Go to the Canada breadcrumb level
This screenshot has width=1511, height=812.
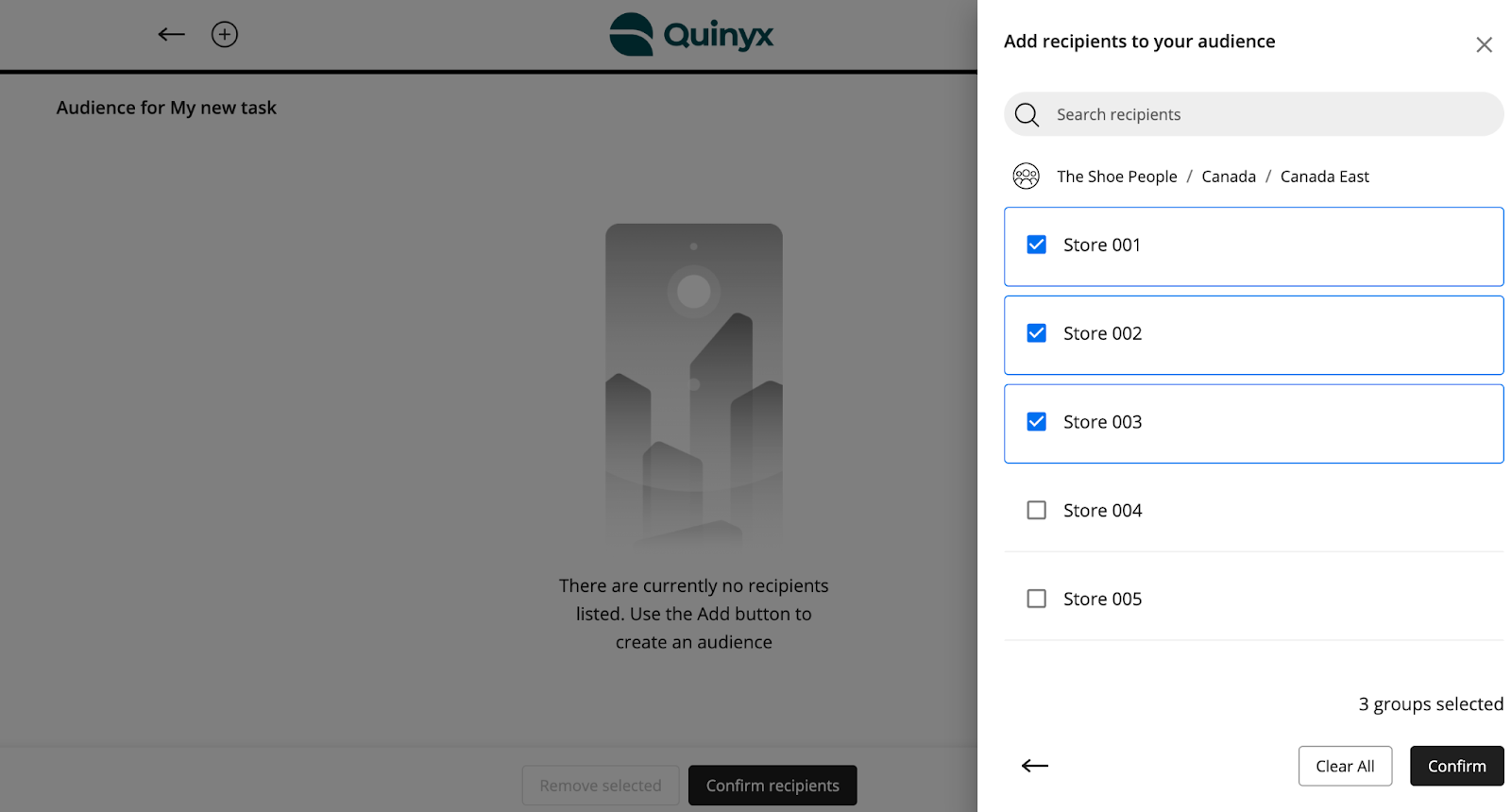tap(1229, 177)
